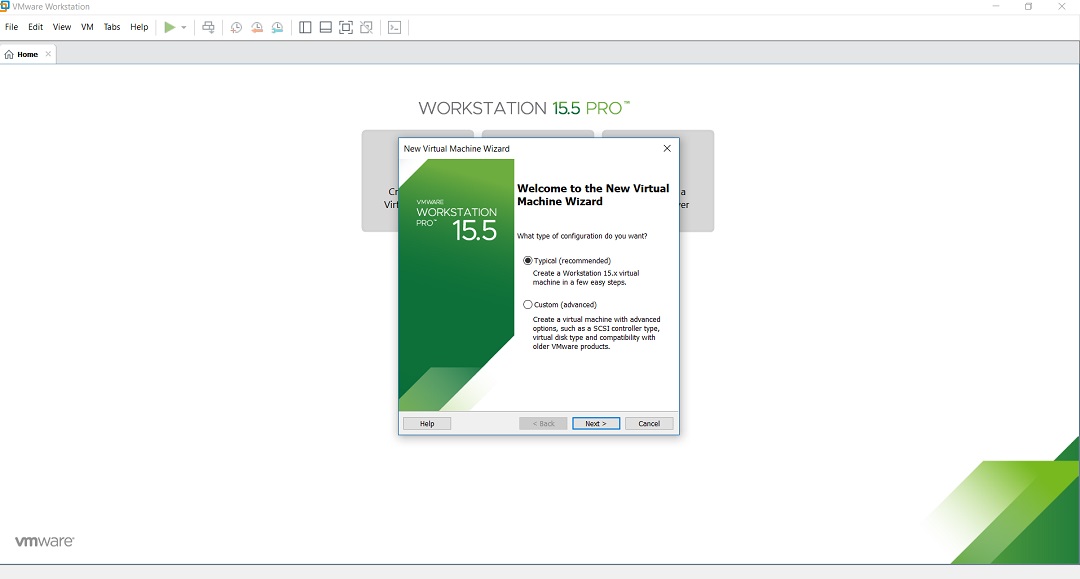
Task: Open the Tabs menu
Action: coord(112,27)
